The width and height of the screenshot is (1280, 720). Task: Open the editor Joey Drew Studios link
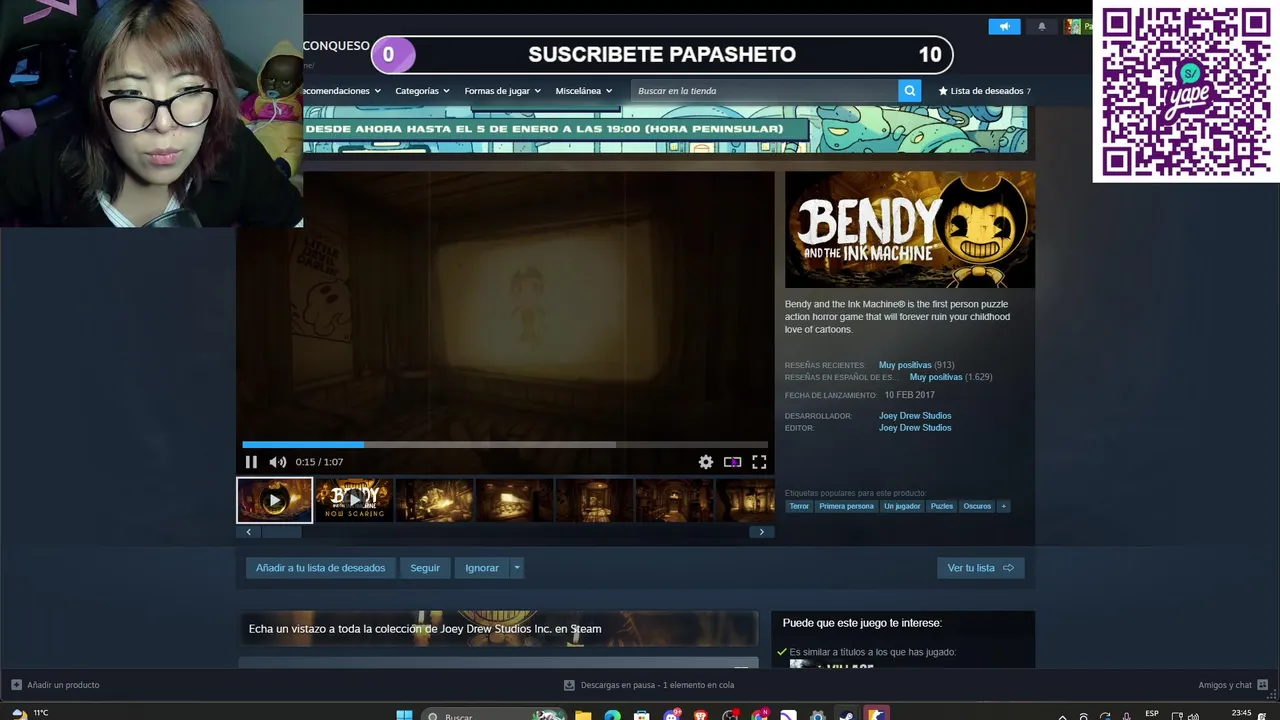coord(915,428)
